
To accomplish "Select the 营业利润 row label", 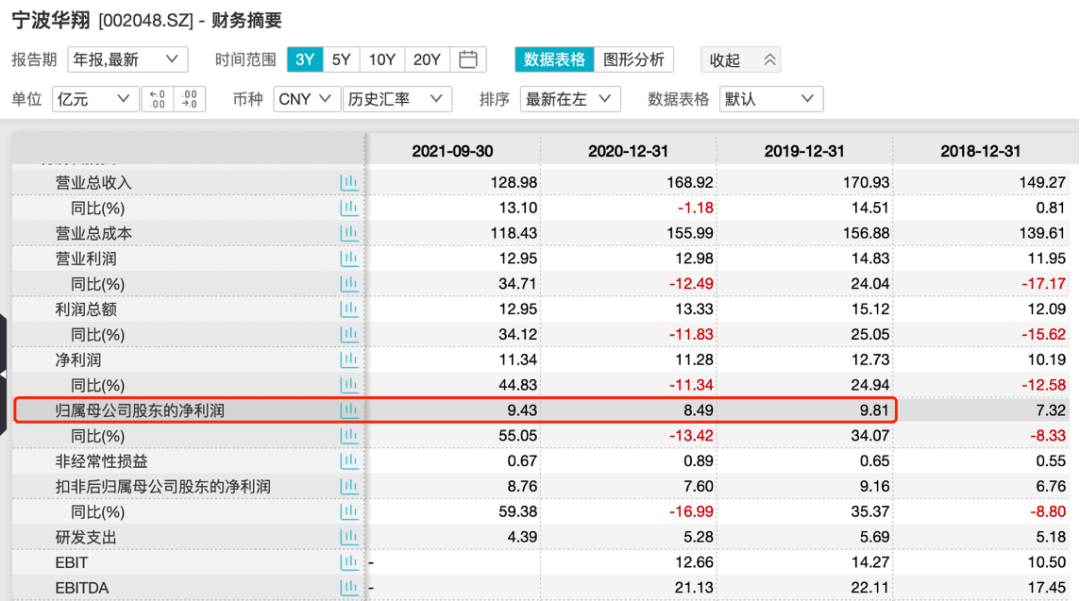I will (86, 259).
